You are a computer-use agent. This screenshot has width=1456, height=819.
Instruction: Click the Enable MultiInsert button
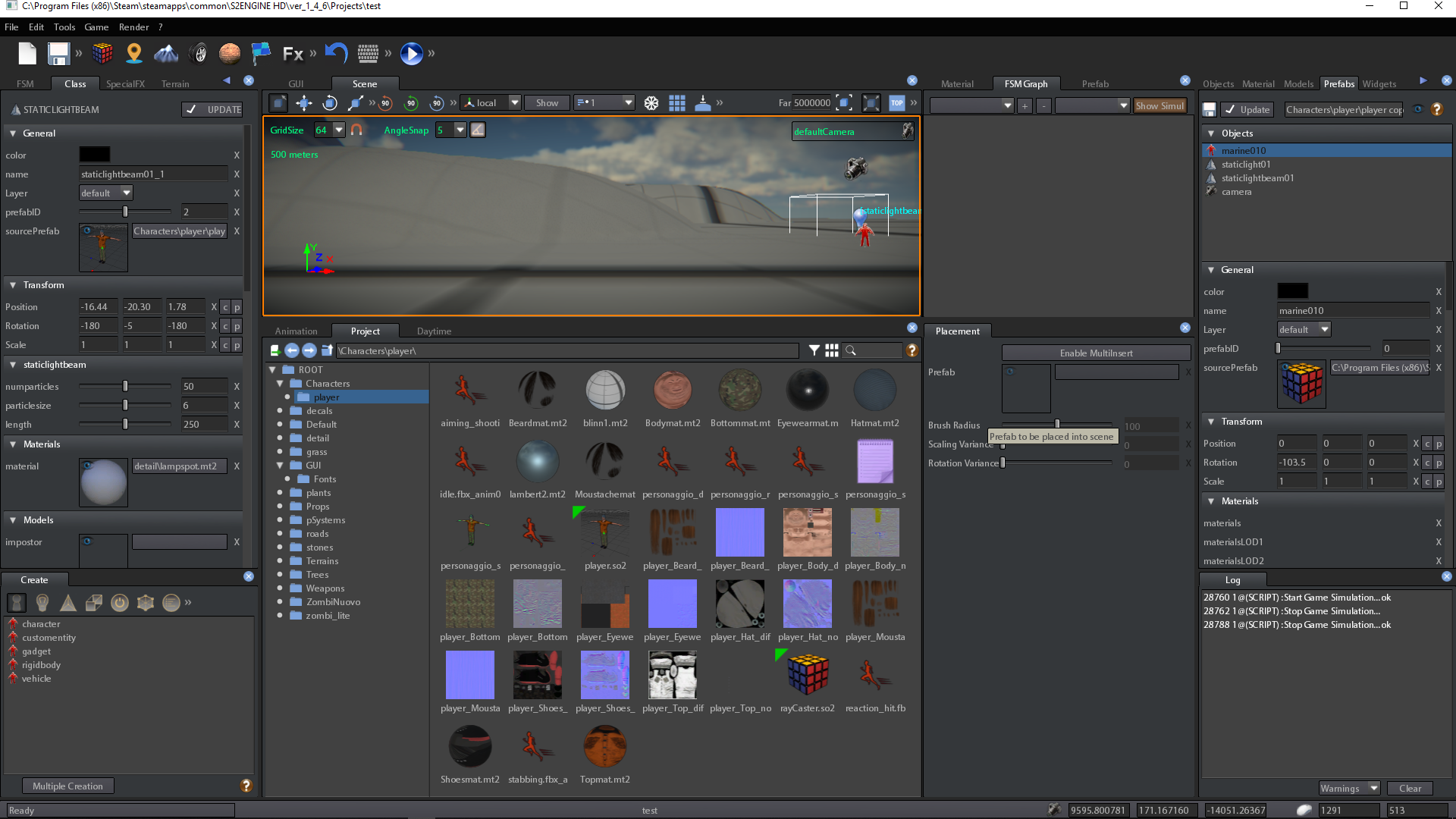pyautogui.click(x=1096, y=353)
